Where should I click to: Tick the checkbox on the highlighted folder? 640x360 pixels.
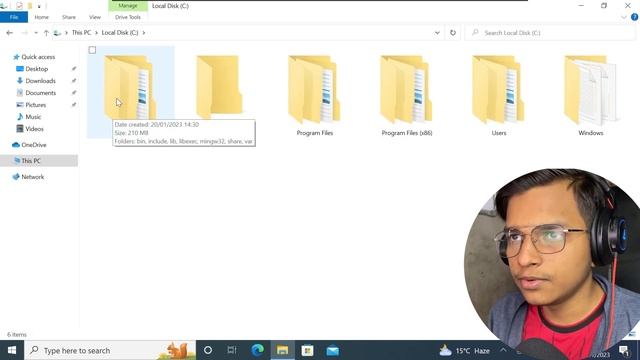coord(92,50)
